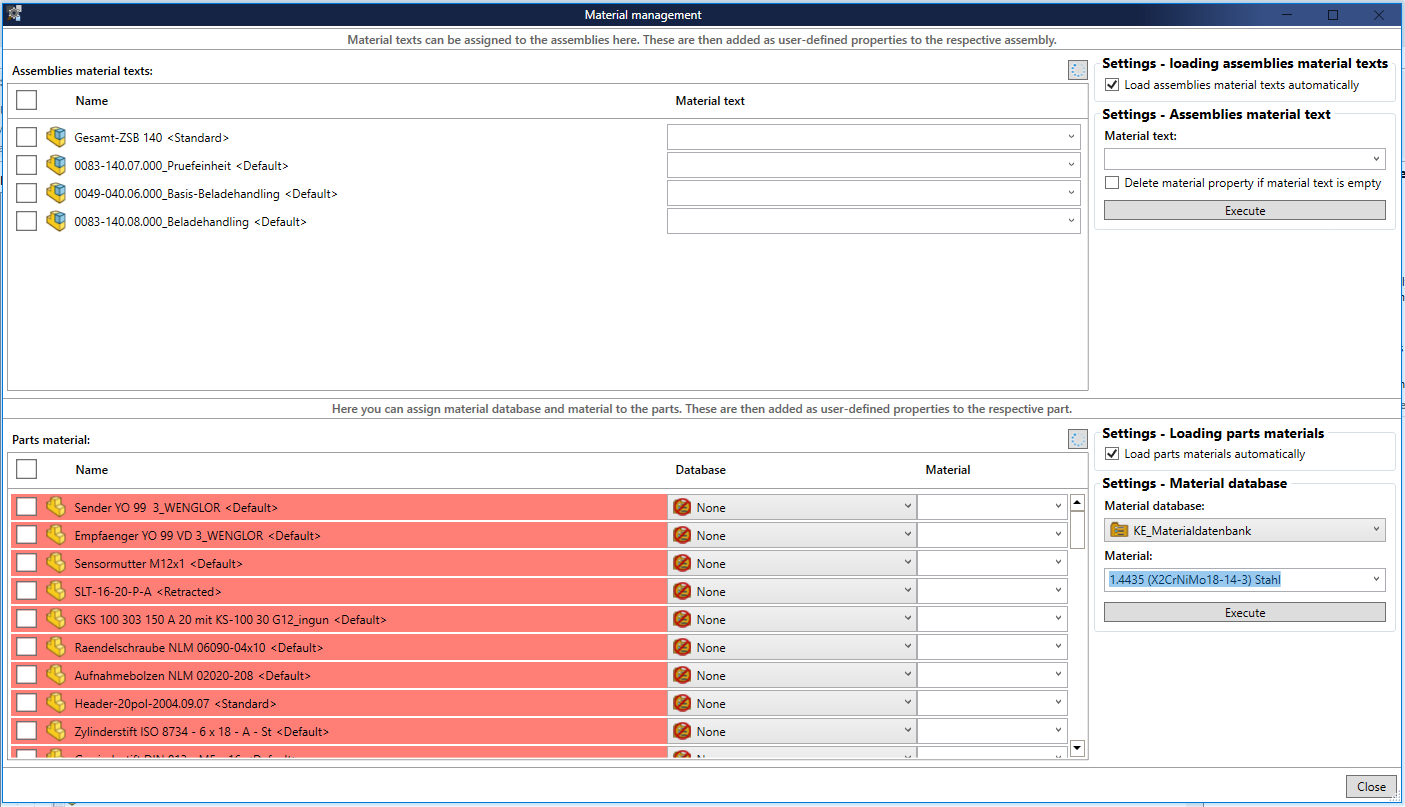Screen dimensions: 1405x807
Task: Open the 1.4435 Stahl Material dropdown
Action: coord(1376,579)
